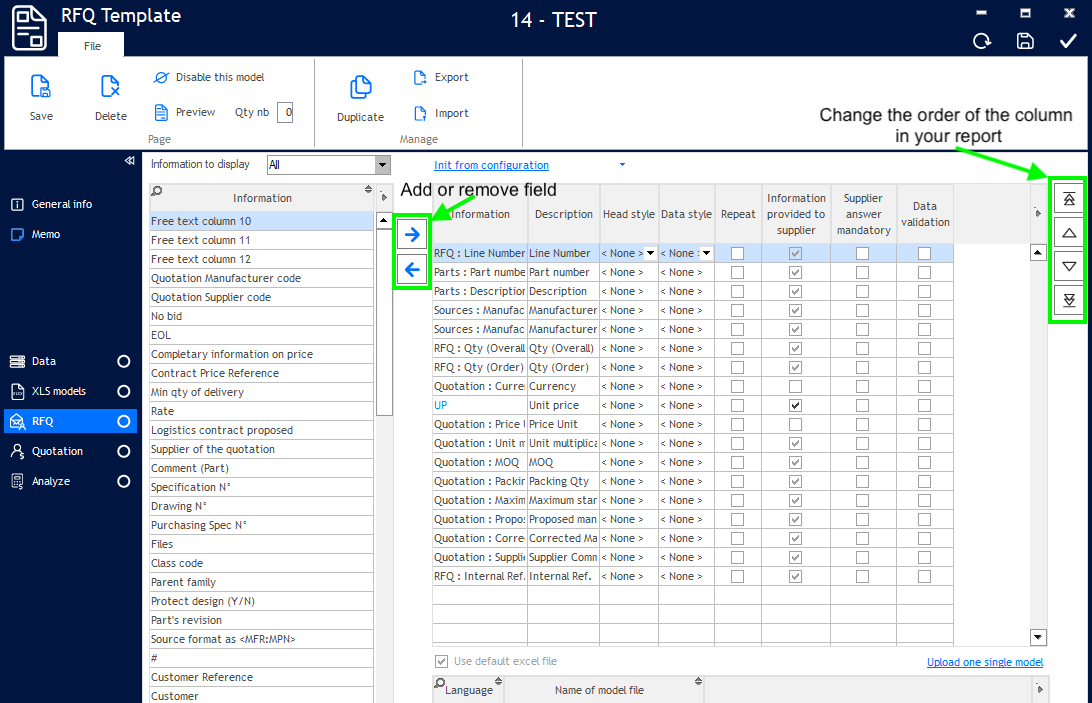Click the Upload one single model link
Viewport: 1092px width, 703px height.
click(984, 662)
